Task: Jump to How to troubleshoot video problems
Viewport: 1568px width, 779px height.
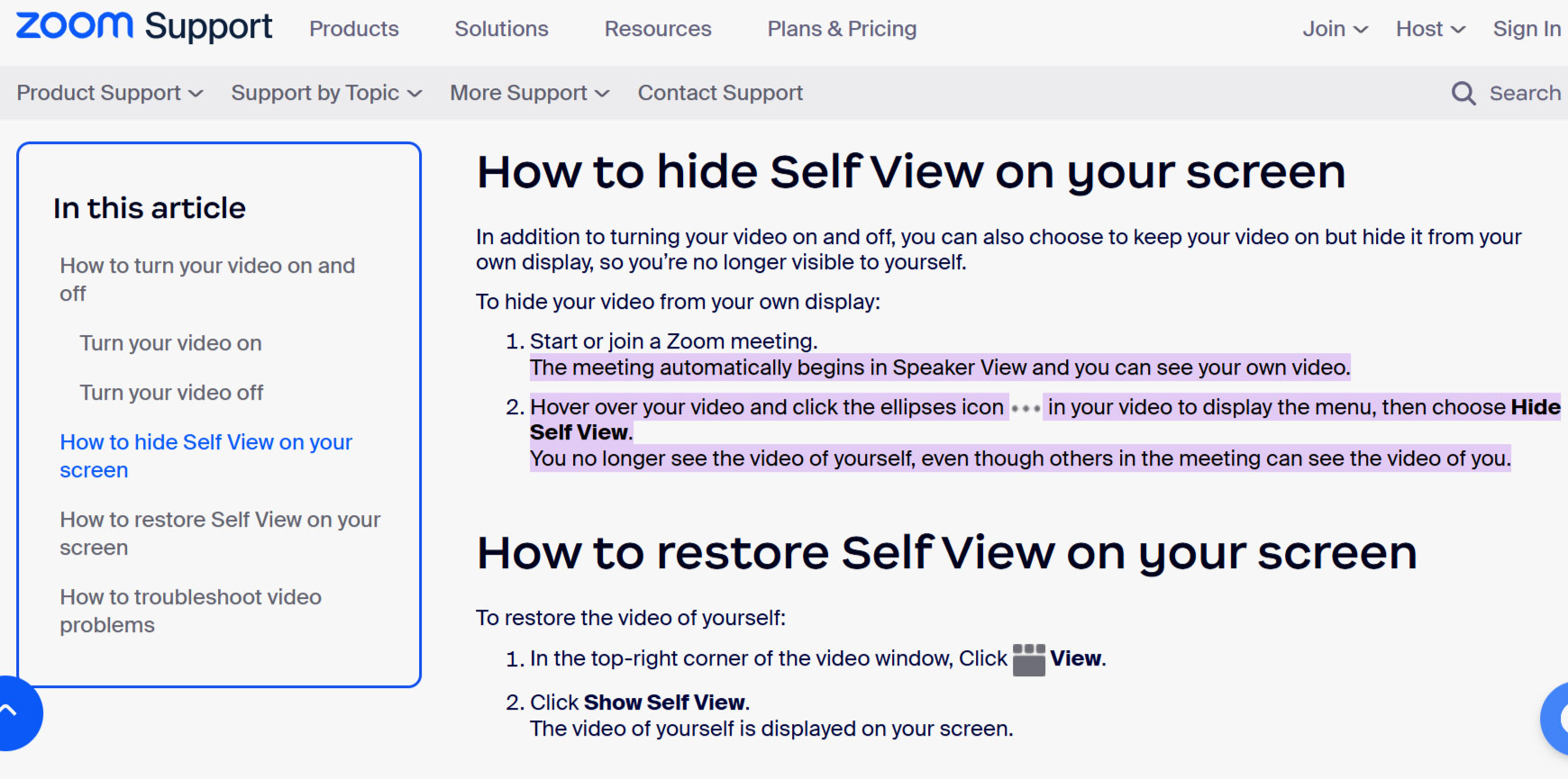Action: point(190,611)
